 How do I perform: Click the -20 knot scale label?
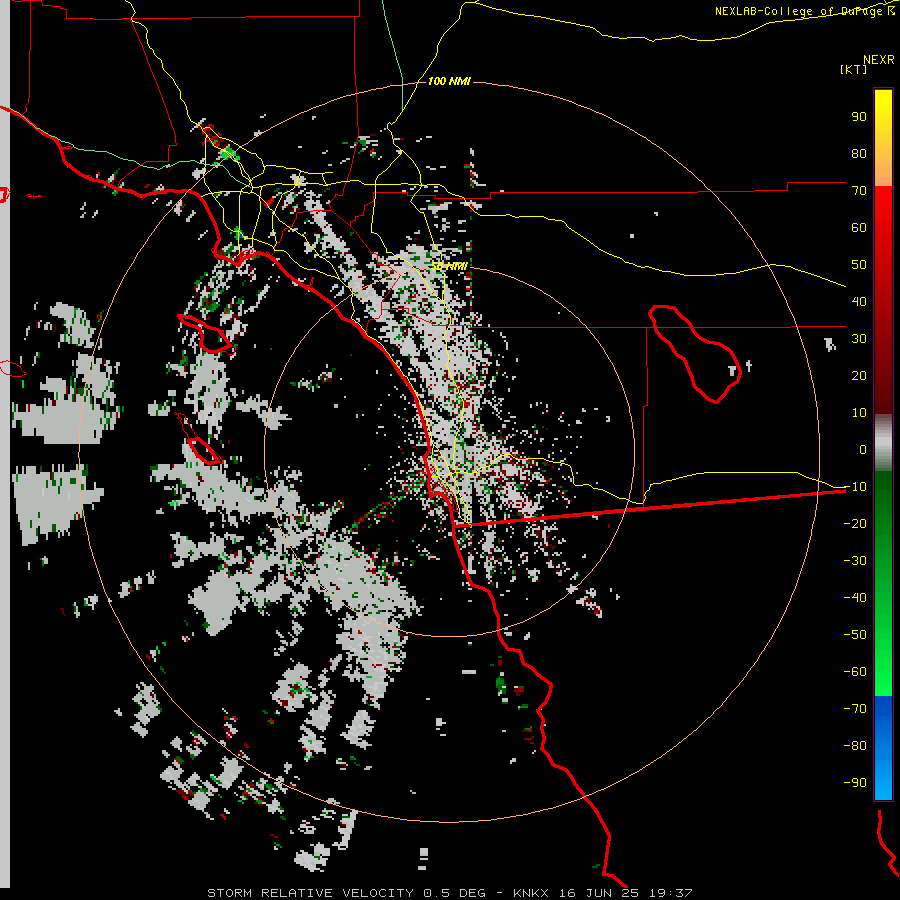855,523
